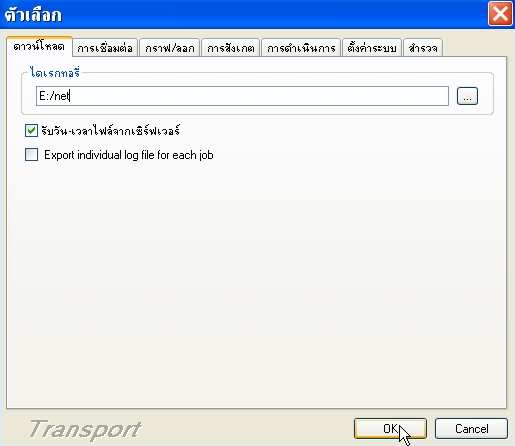
Task: Click the "Export individual log file for each job" label
Action: point(129,155)
